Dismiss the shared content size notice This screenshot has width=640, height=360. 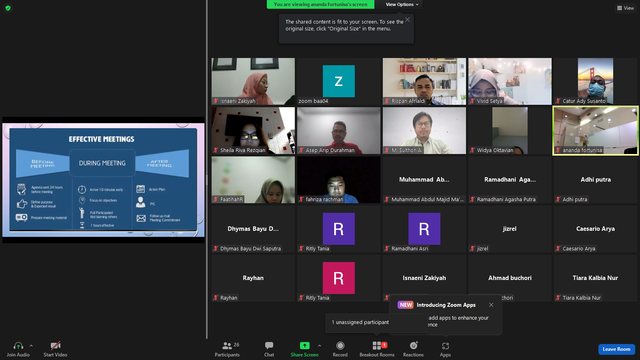tap(407, 20)
